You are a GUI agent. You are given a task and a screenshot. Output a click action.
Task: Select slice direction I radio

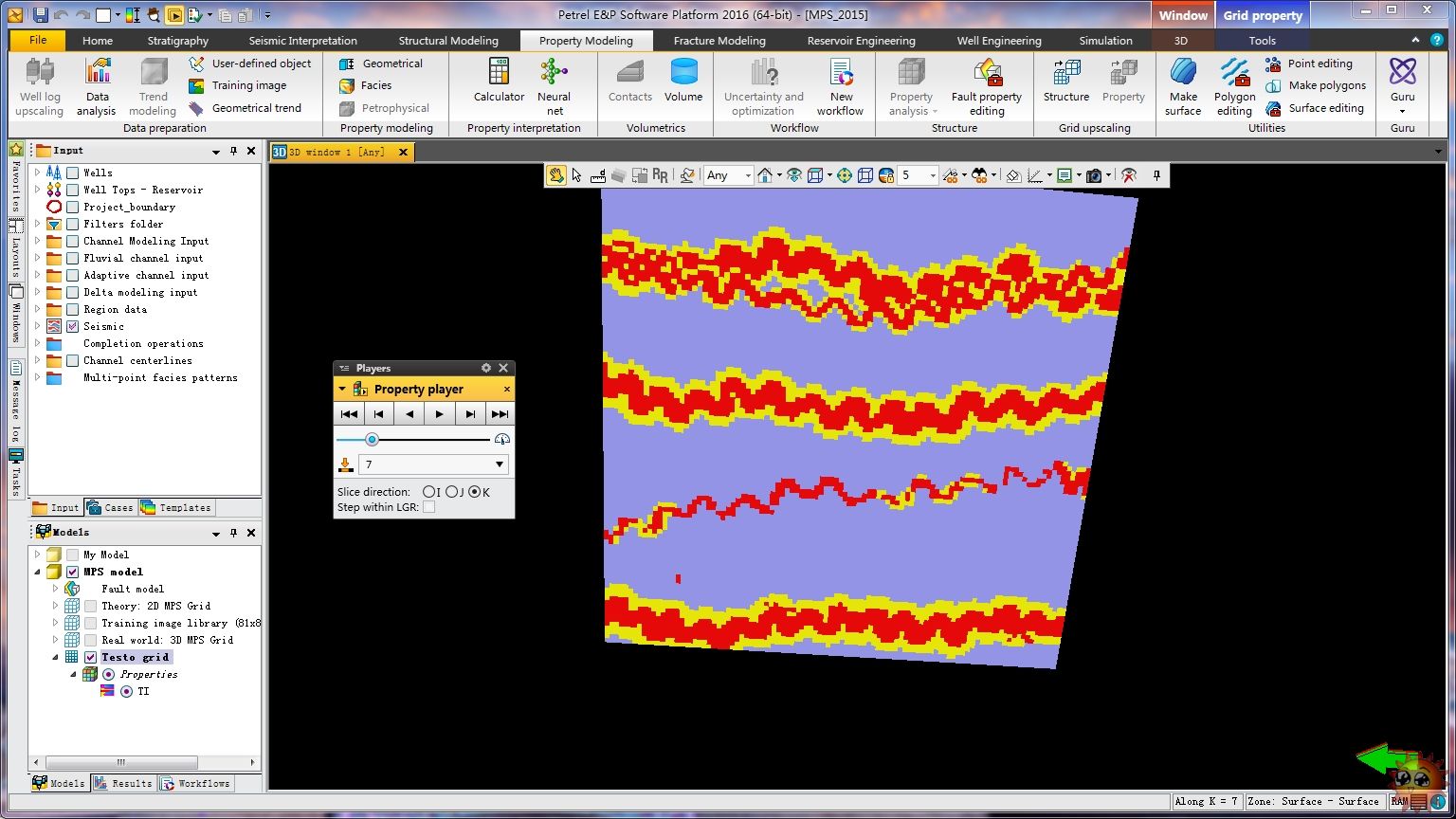click(x=428, y=492)
